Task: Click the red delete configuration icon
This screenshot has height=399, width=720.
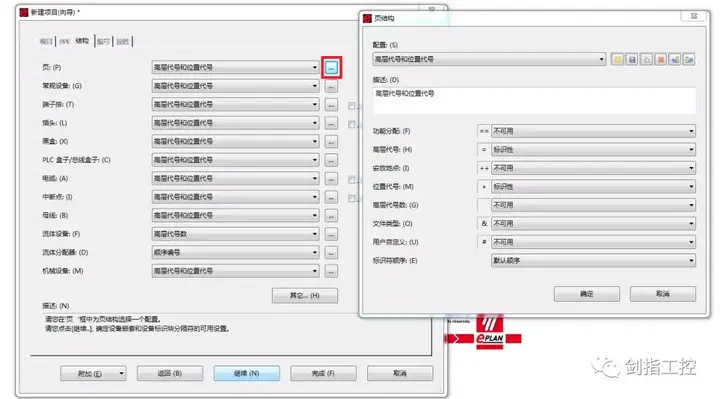Action: 660,60
